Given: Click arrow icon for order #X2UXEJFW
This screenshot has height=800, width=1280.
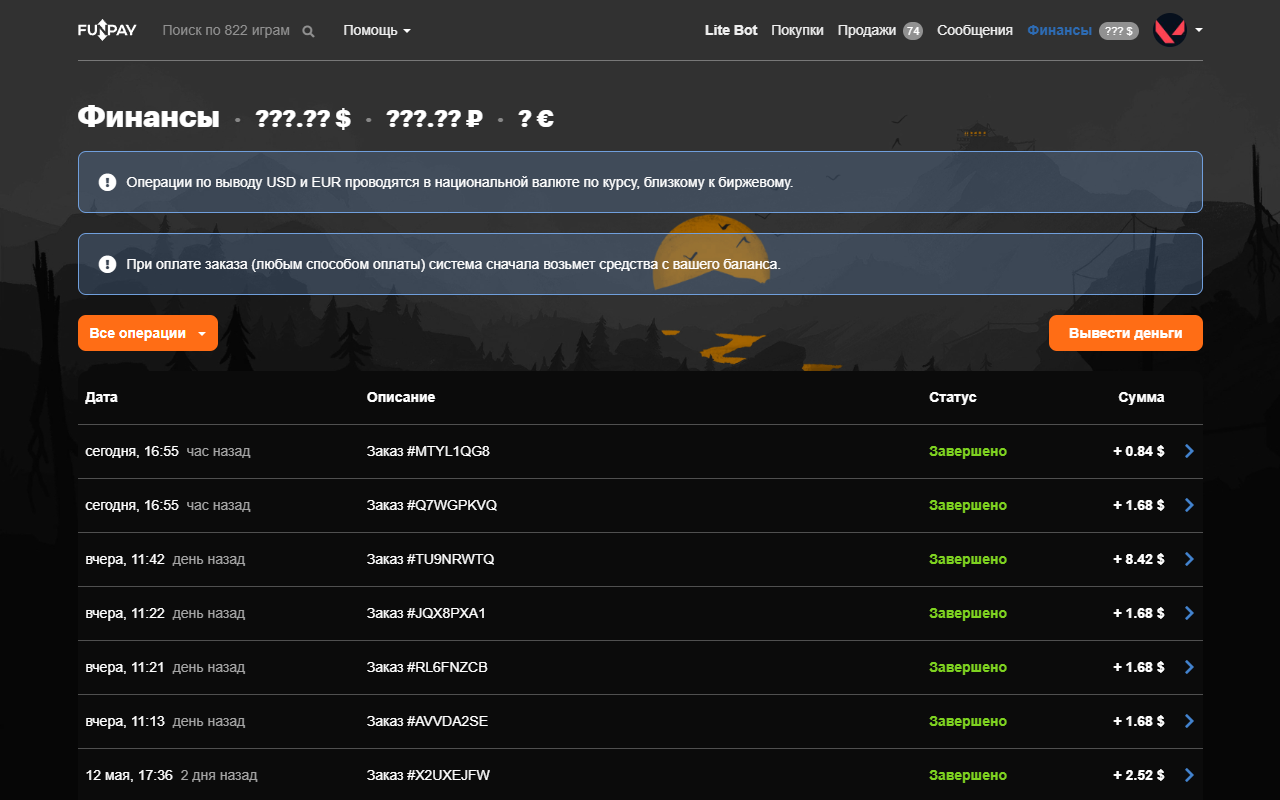Looking at the screenshot, I should click(x=1189, y=775).
